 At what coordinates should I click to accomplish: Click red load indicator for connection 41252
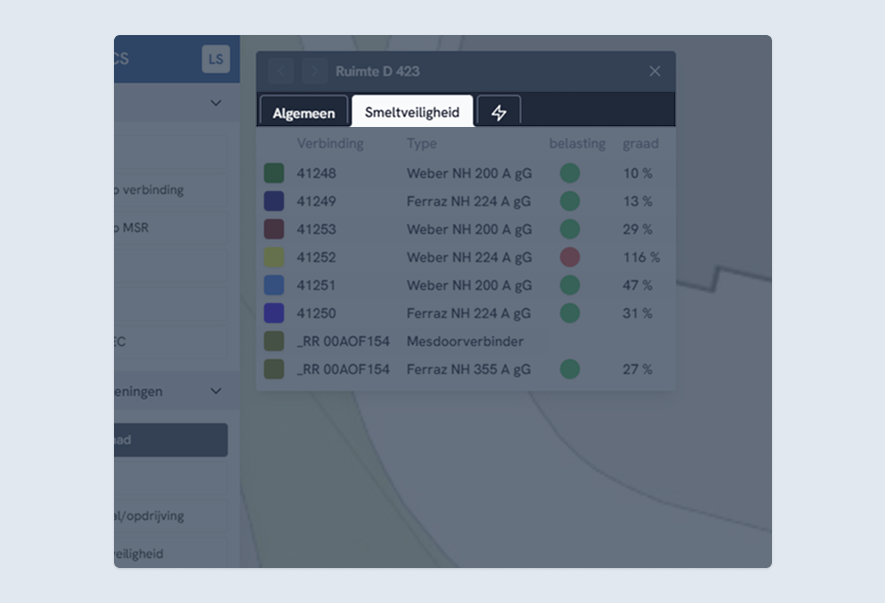[x=569, y=257]
